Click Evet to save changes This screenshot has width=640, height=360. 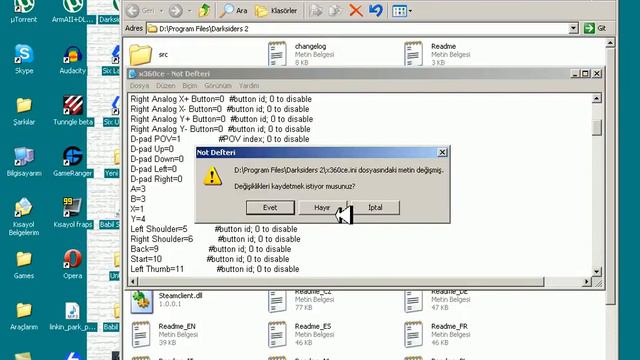pyautogui.click(x=270, y=207)
